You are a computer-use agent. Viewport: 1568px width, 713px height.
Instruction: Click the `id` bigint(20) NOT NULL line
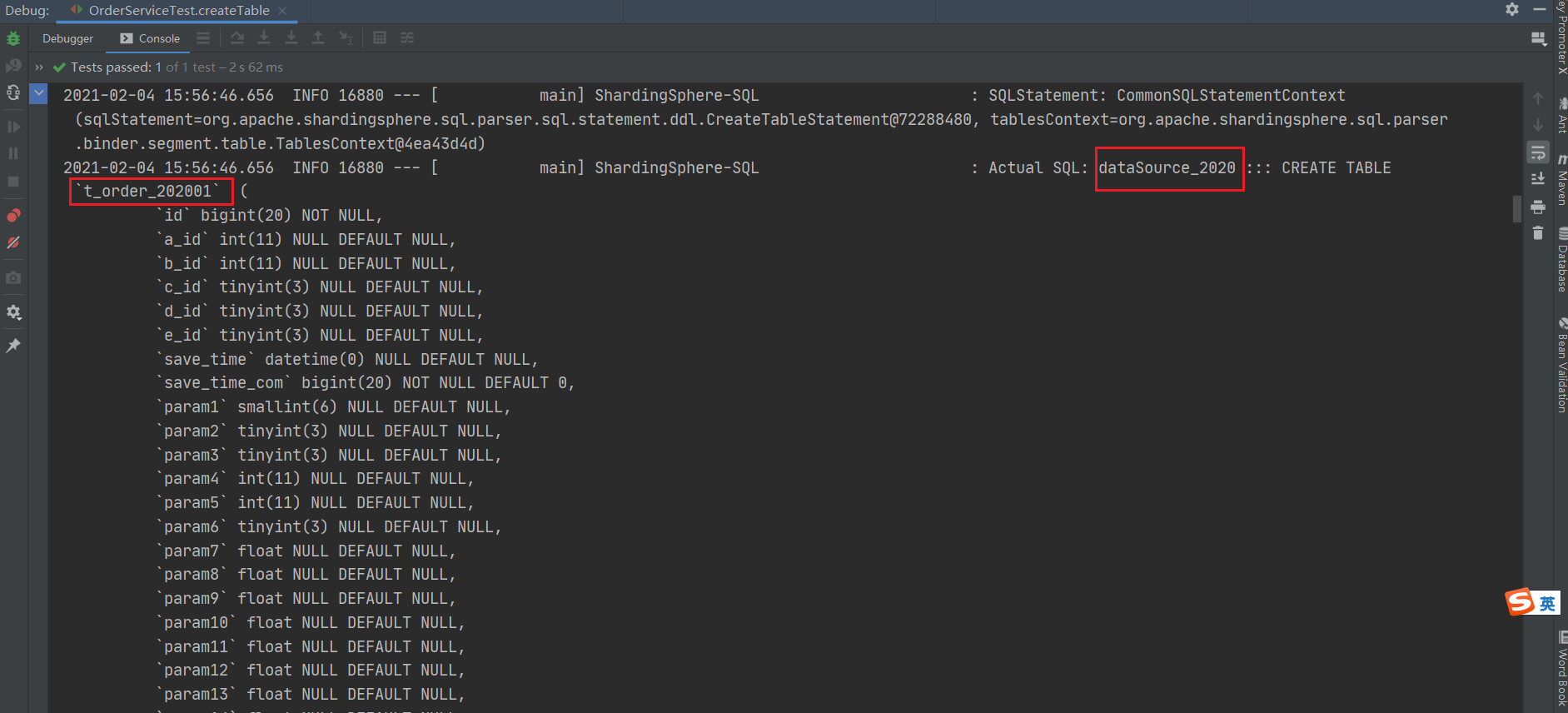pos(270,216)
